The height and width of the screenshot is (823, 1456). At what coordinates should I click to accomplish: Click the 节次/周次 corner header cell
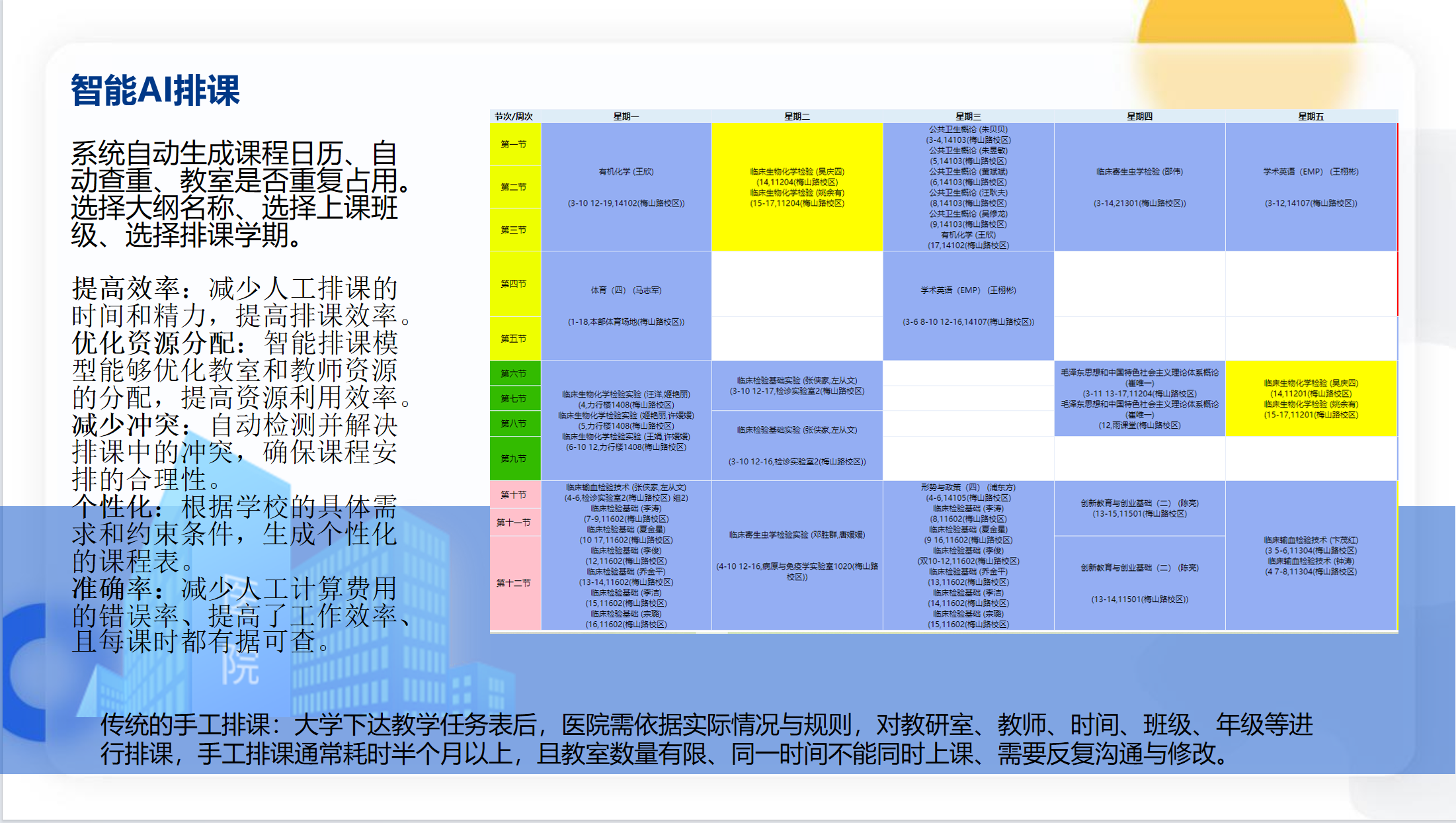click(x=514, y=116)
